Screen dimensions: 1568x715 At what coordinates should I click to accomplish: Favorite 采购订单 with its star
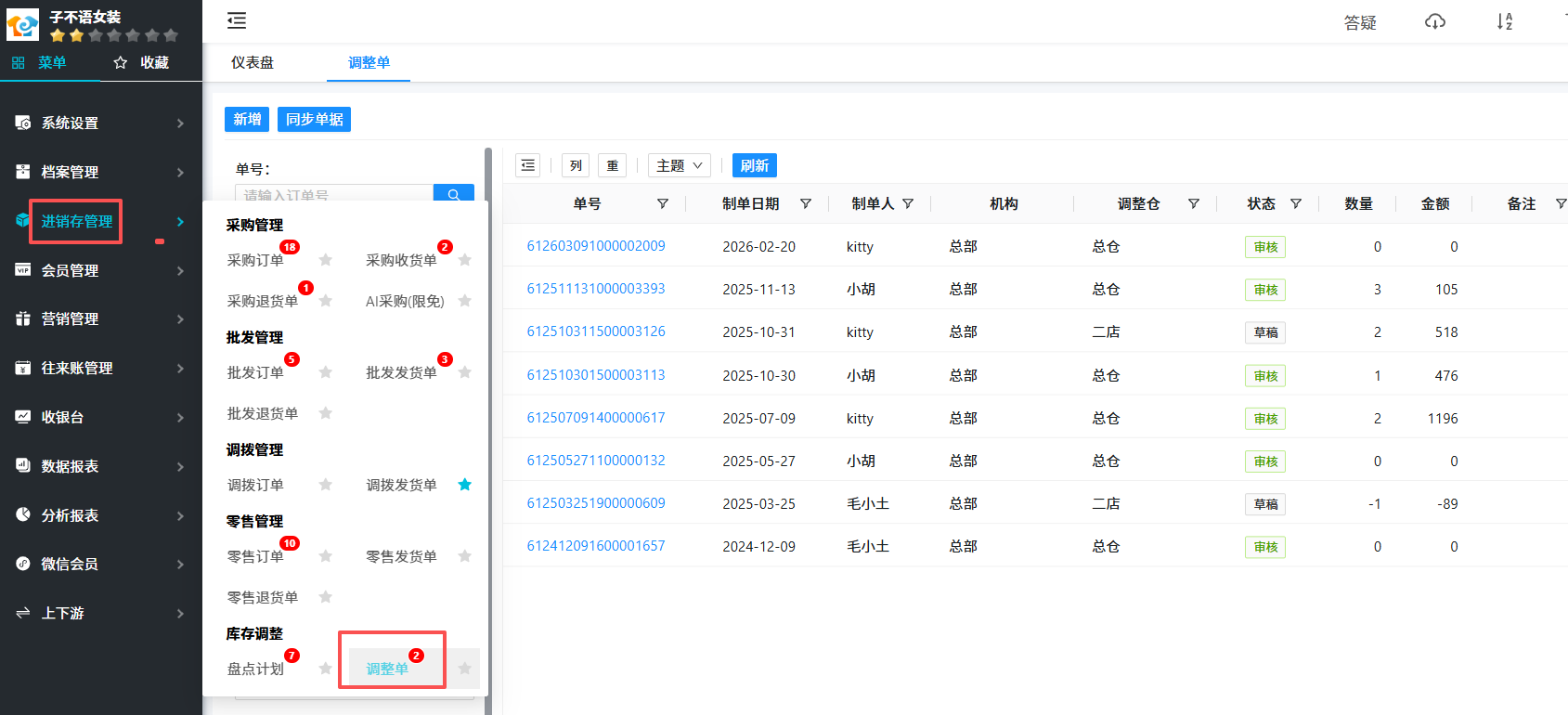point(325,260)
